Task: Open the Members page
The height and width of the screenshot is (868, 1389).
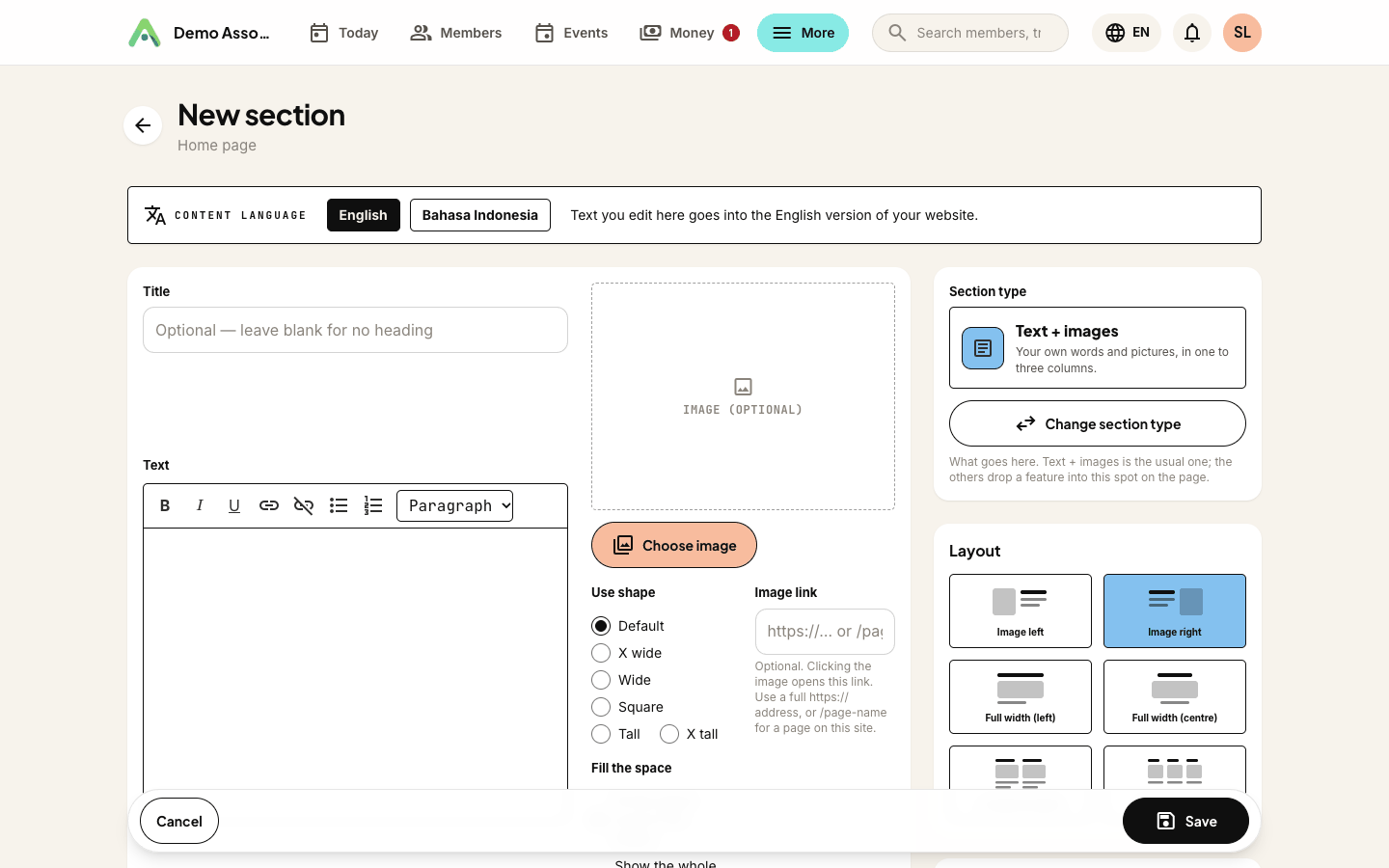Action: pos(456,33)
